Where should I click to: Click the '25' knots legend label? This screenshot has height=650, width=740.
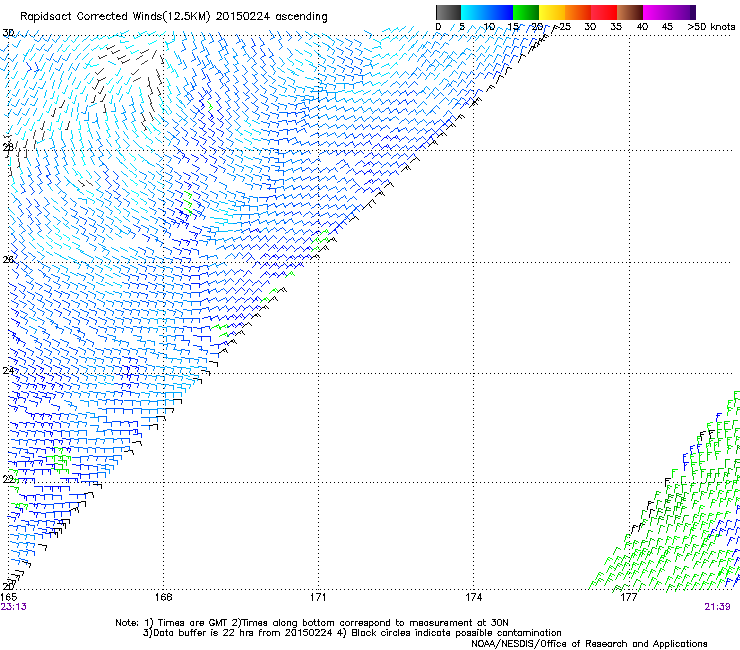(x=564, y=27)
